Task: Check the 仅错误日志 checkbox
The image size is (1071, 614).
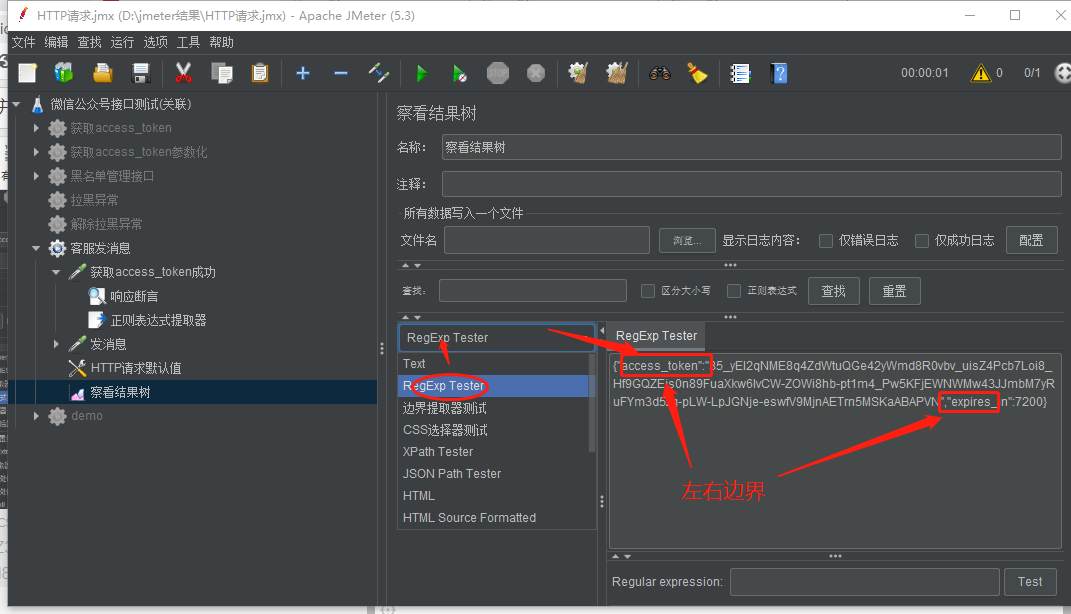Action: 826,240
